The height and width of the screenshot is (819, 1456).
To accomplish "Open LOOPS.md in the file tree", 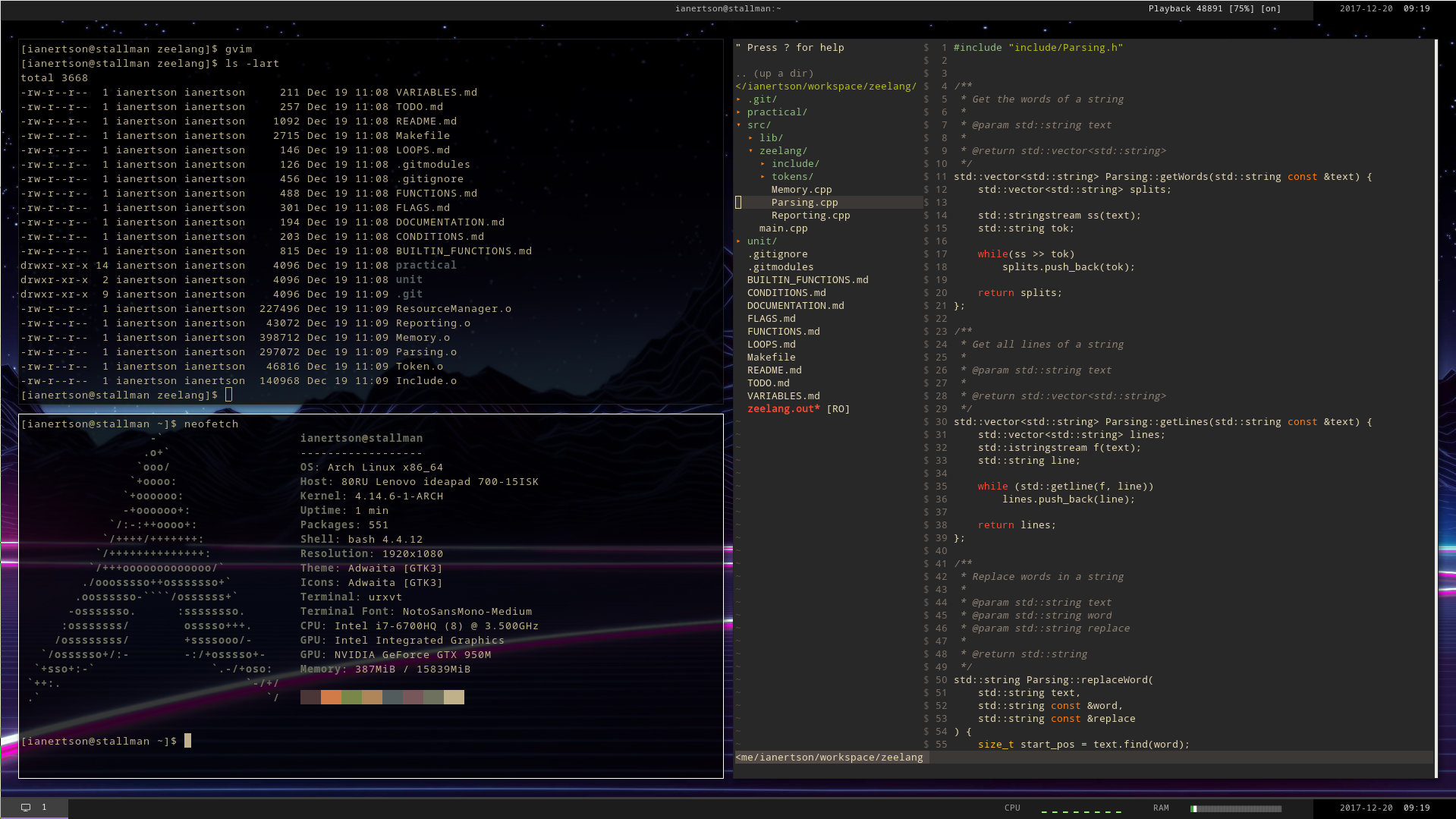I will 771,345.
